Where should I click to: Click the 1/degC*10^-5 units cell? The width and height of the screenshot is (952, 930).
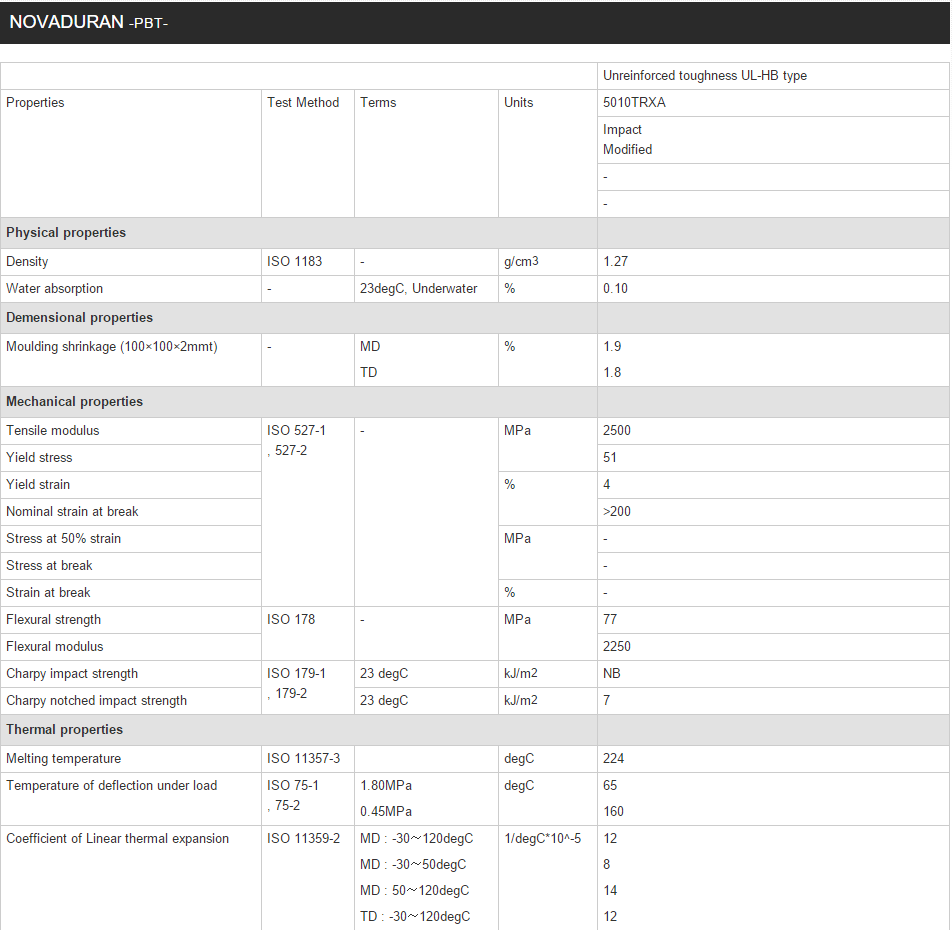(x=548, y=878)
